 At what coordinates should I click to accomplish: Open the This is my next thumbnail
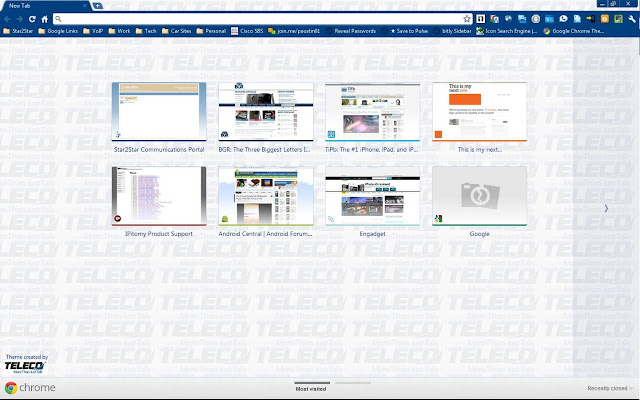pyautogui.click(x=479, y=112)
